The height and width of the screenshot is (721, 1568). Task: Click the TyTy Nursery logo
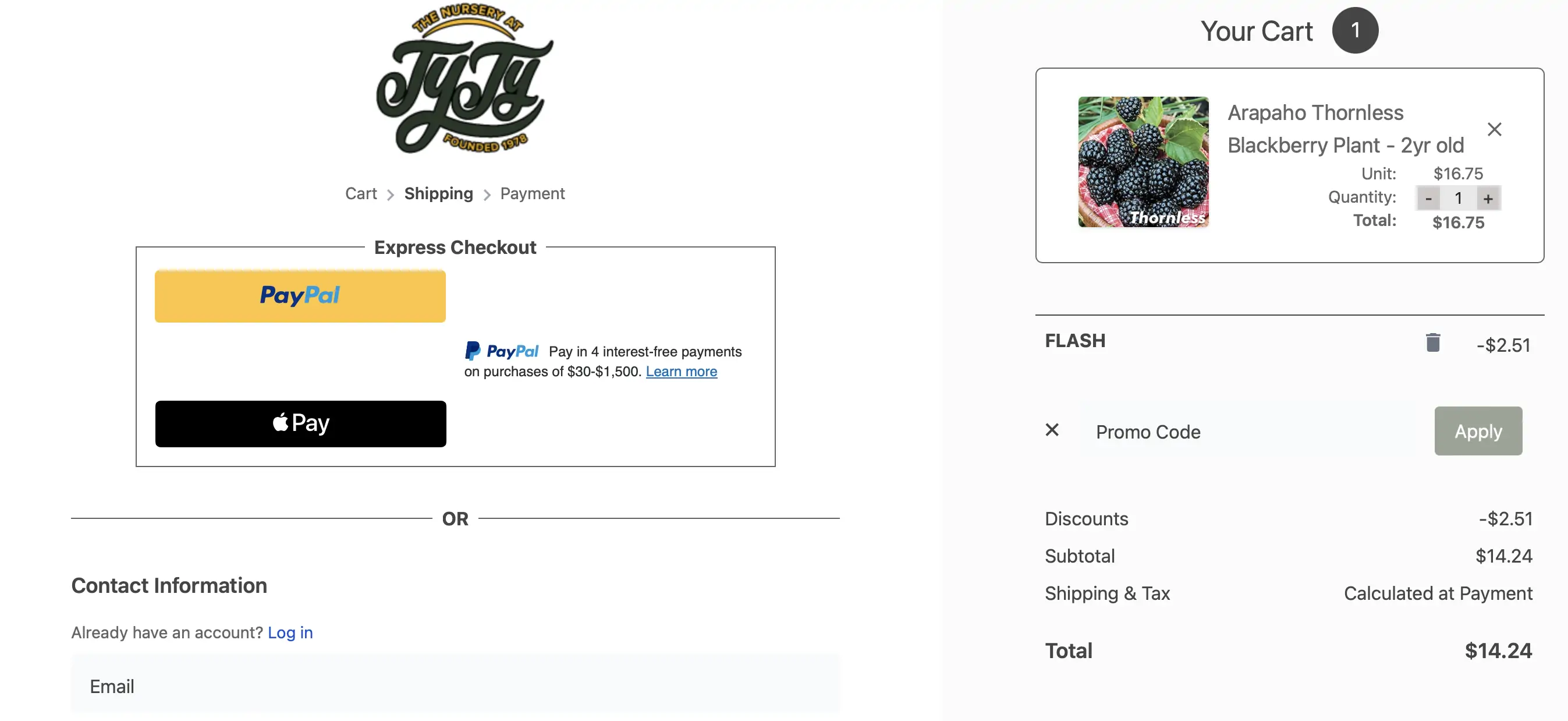click(x=464, y=79)
